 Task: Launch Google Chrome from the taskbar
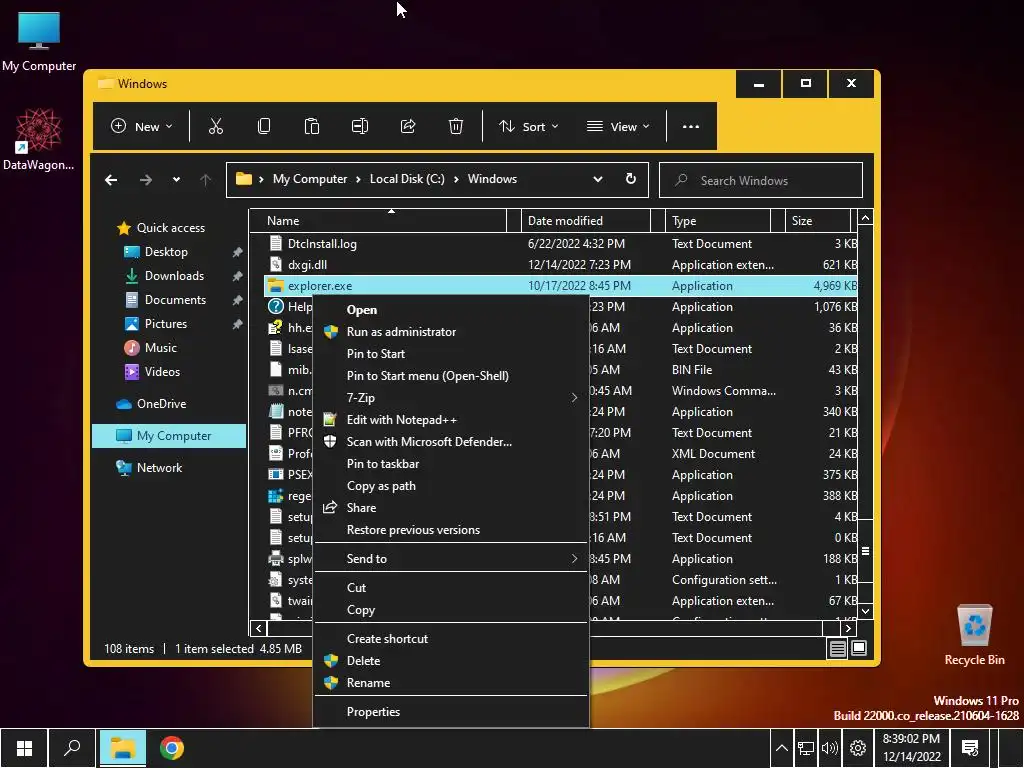172,748
